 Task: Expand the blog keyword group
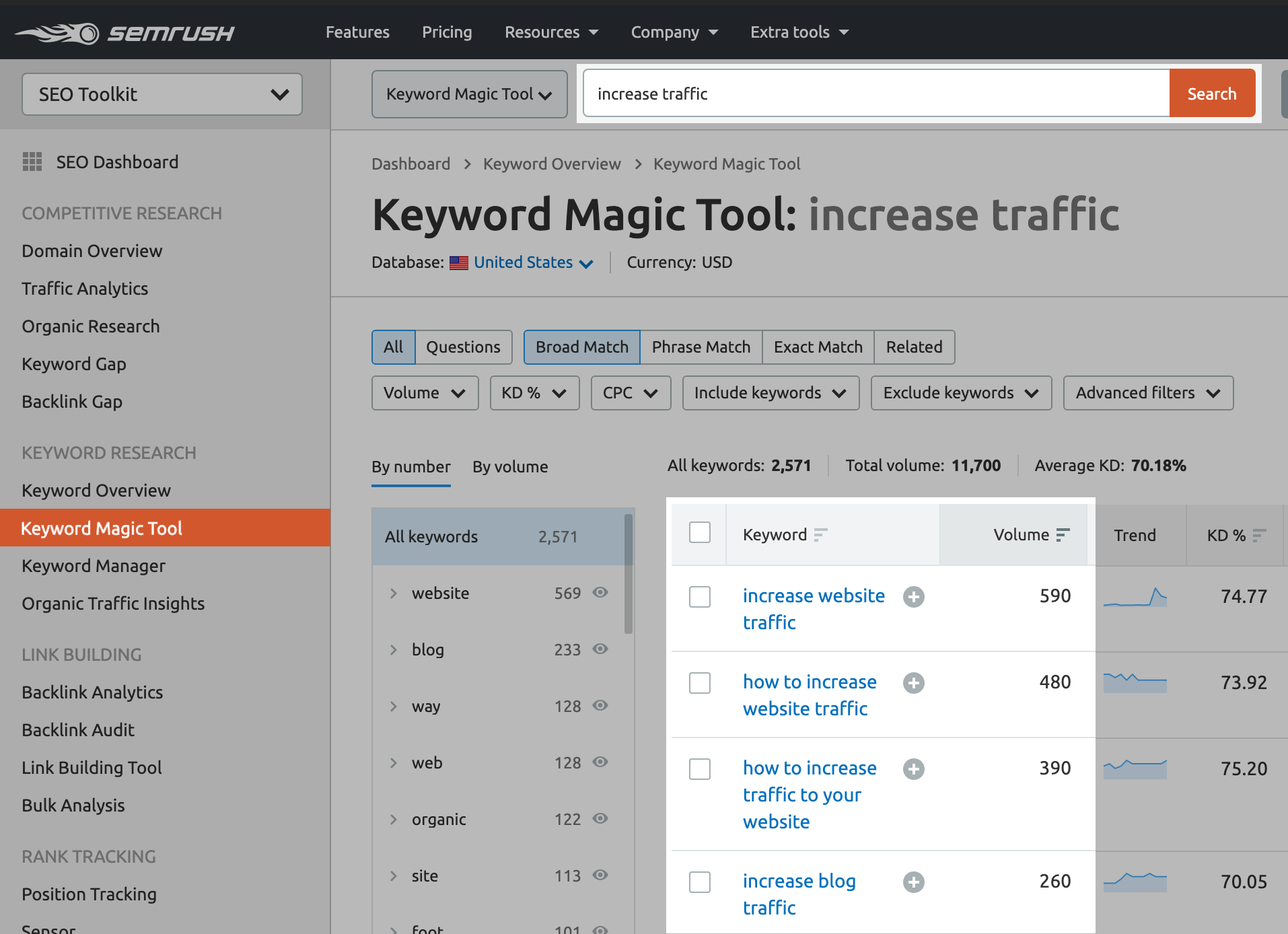[394, 650]
